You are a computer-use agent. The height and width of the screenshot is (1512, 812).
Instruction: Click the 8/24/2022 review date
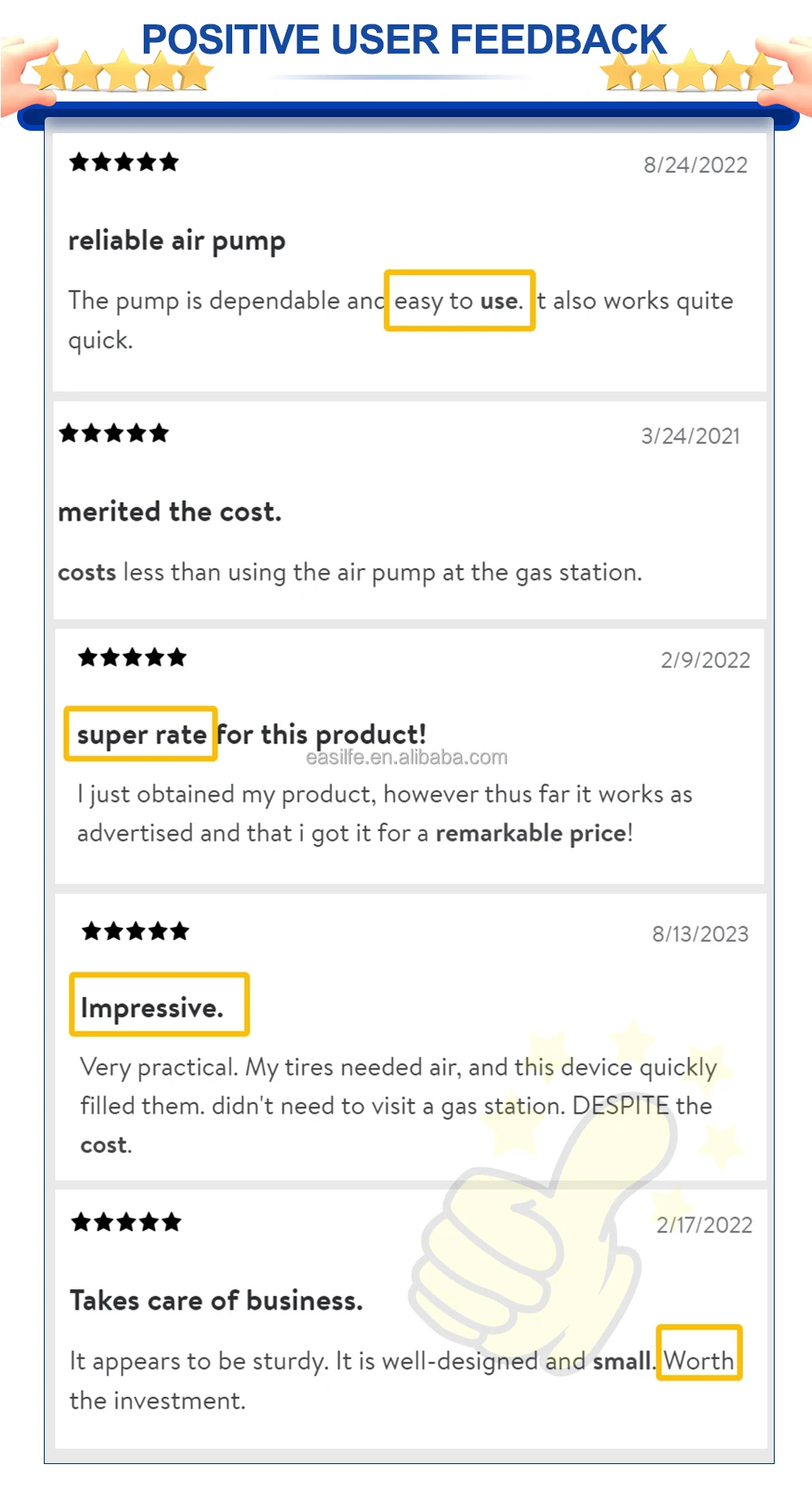695,165
